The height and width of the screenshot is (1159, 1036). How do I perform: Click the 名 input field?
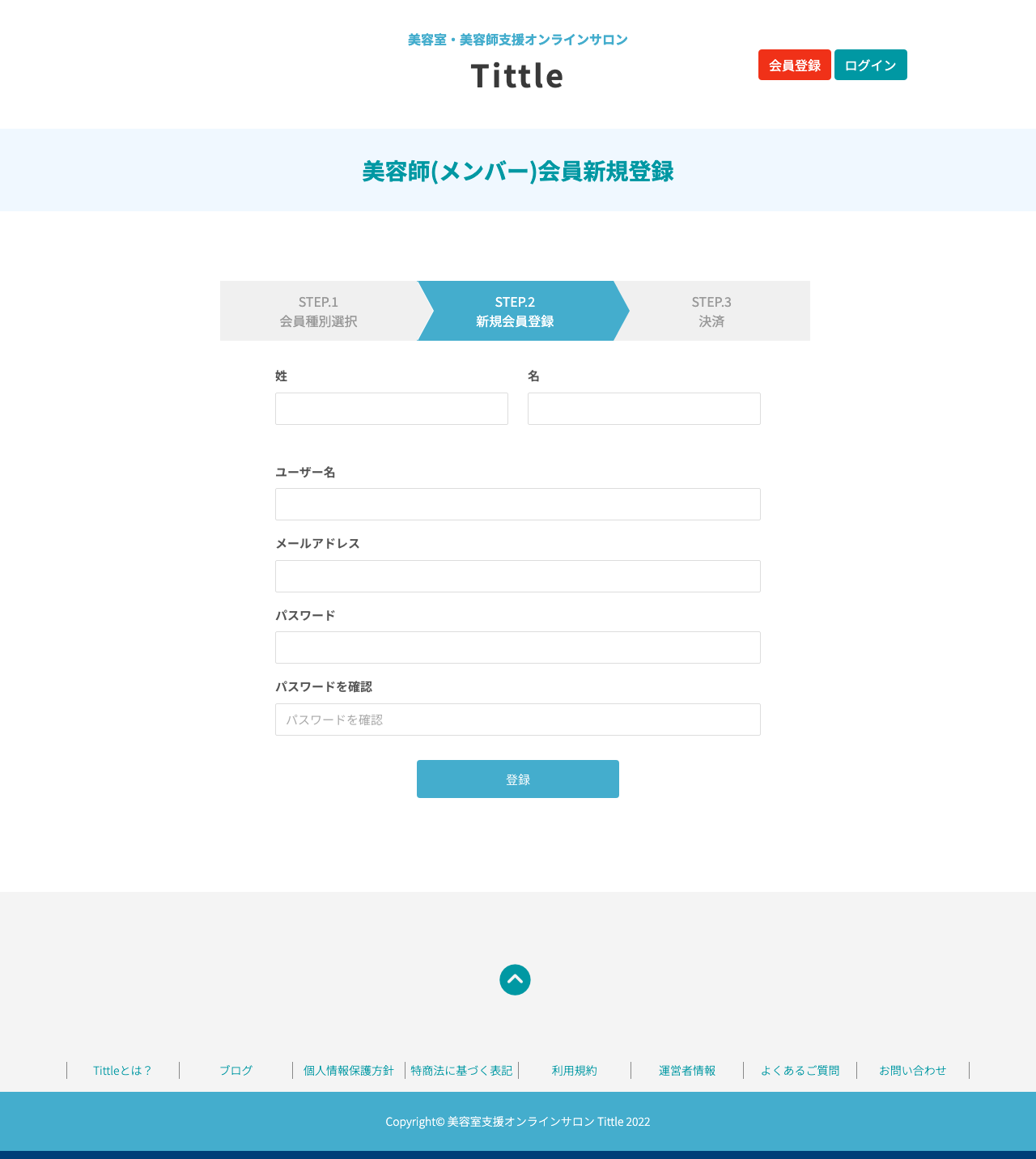click(x=643, y=409)
